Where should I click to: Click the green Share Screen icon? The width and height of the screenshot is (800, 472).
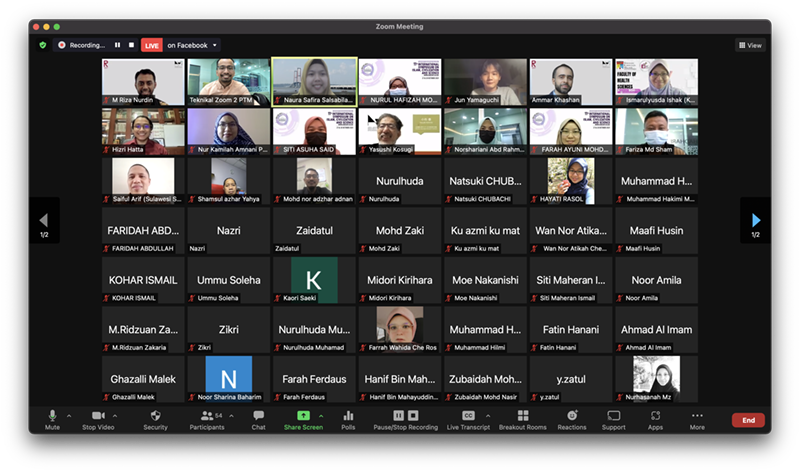point(303,416)
